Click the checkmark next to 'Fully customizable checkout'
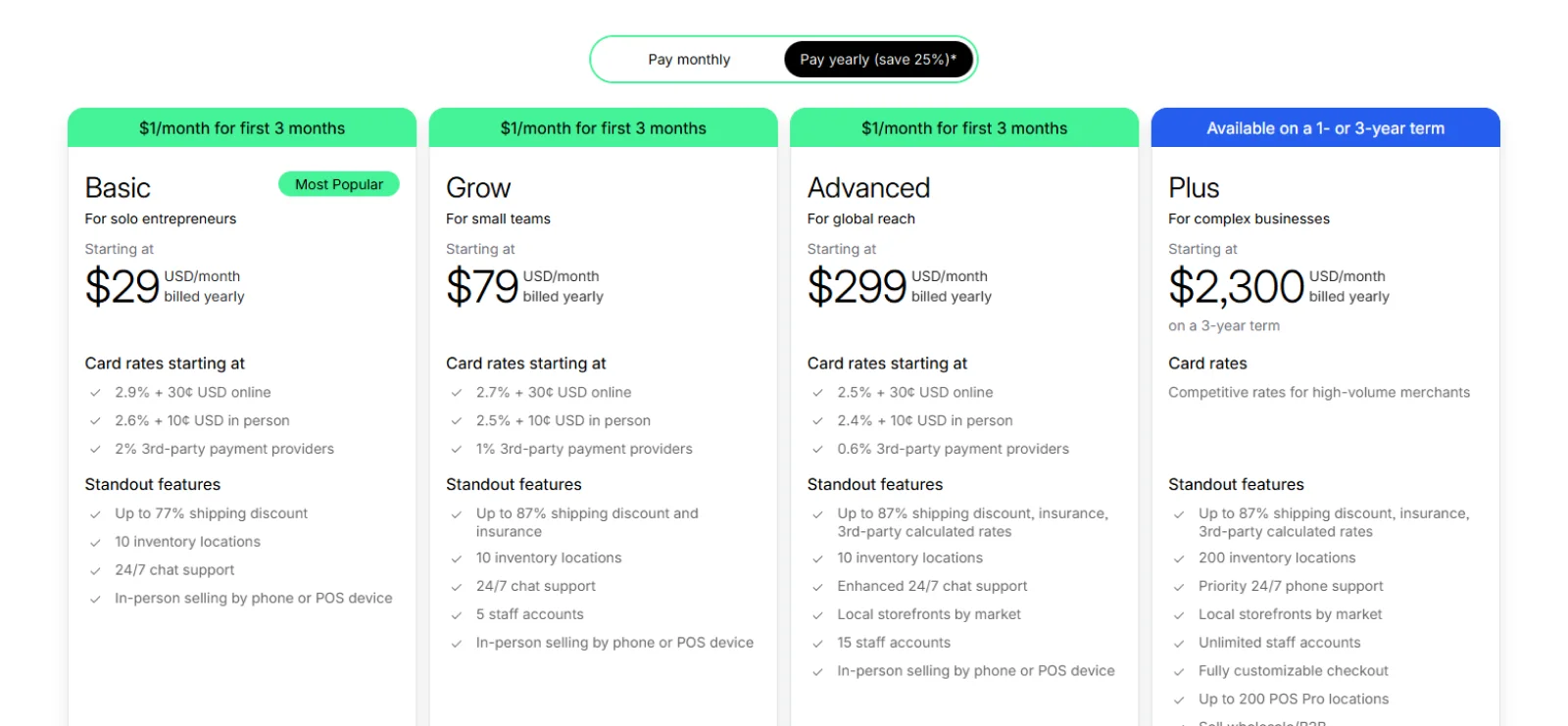This screenshot has height=726, width=1568. click(x=1179, y=671)
